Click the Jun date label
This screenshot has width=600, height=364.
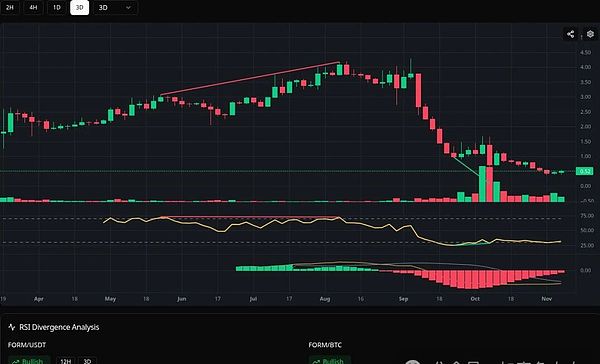point(181,299)
